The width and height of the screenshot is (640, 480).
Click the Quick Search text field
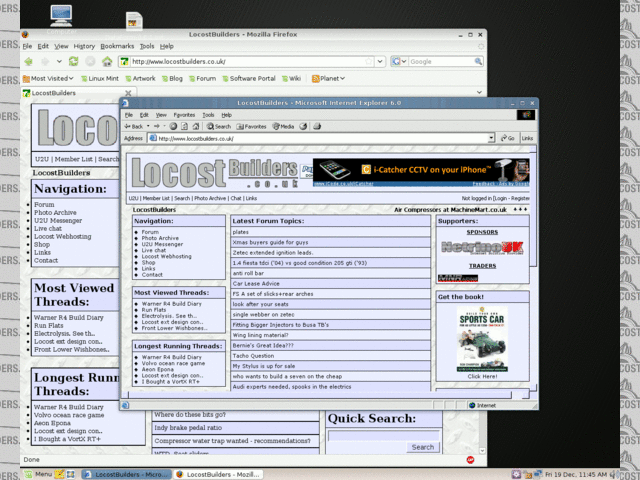(383, 436)
